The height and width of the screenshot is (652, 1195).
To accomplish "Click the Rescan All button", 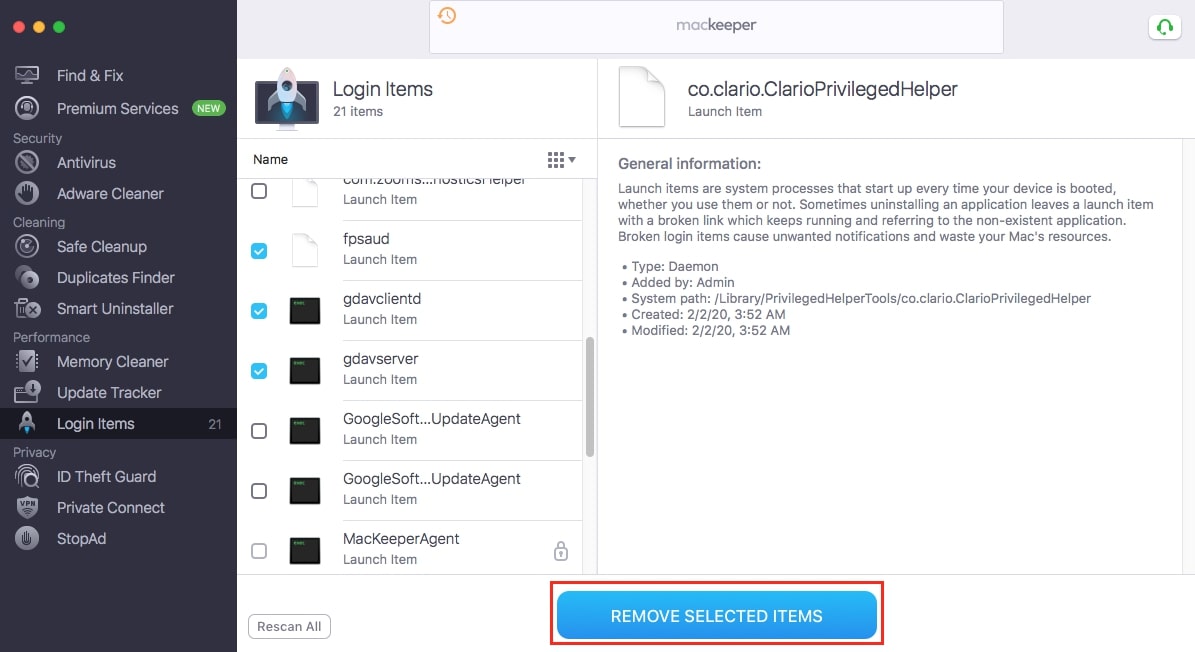I will [x=289, y=626].
